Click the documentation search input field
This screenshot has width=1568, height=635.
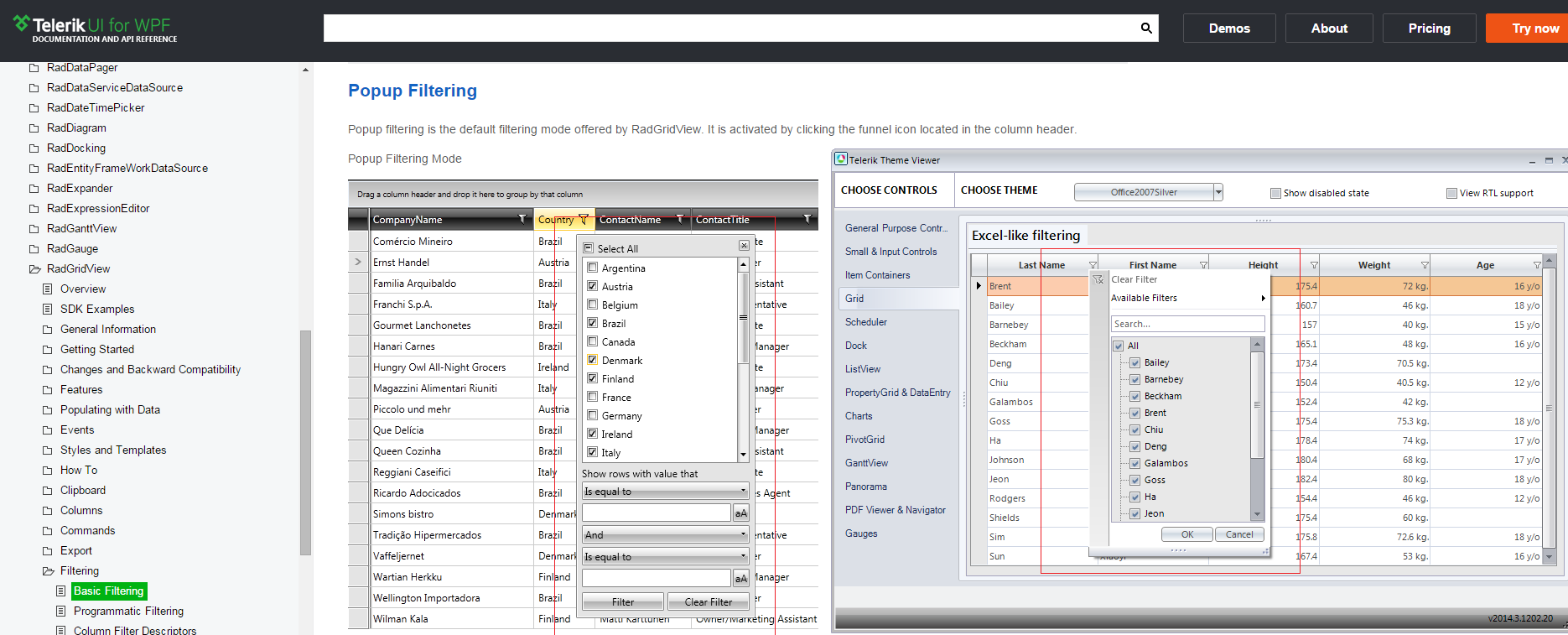point(730,28)
